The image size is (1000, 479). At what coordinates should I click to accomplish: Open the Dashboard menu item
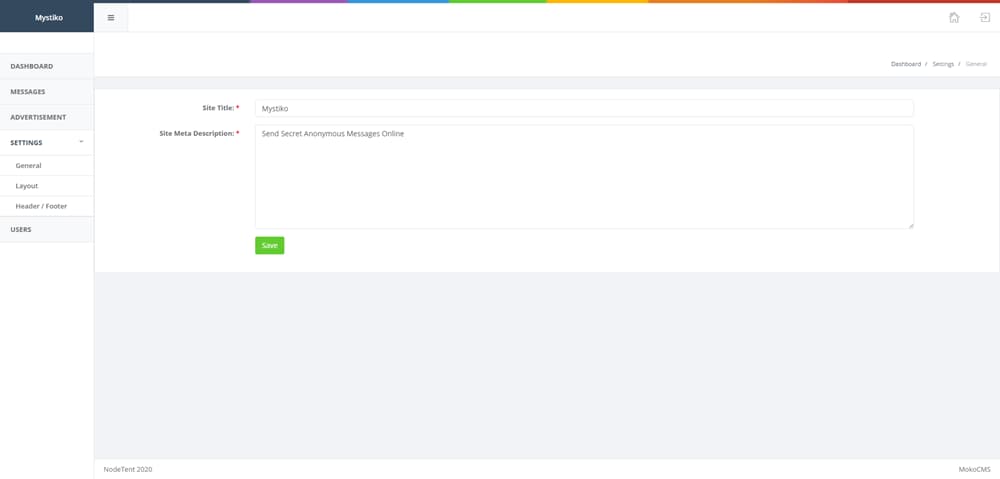32,66
